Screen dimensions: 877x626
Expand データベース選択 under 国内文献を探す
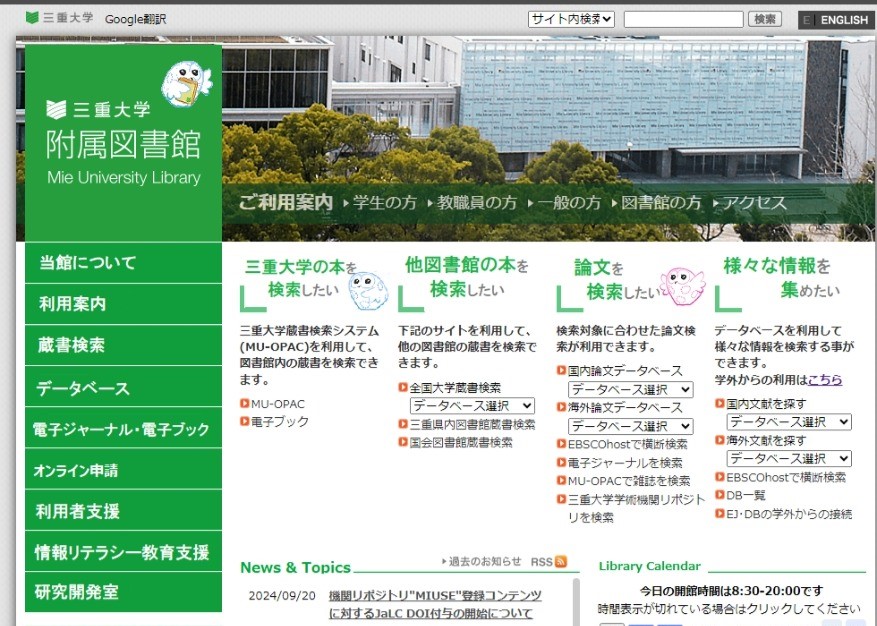point(789,422)
